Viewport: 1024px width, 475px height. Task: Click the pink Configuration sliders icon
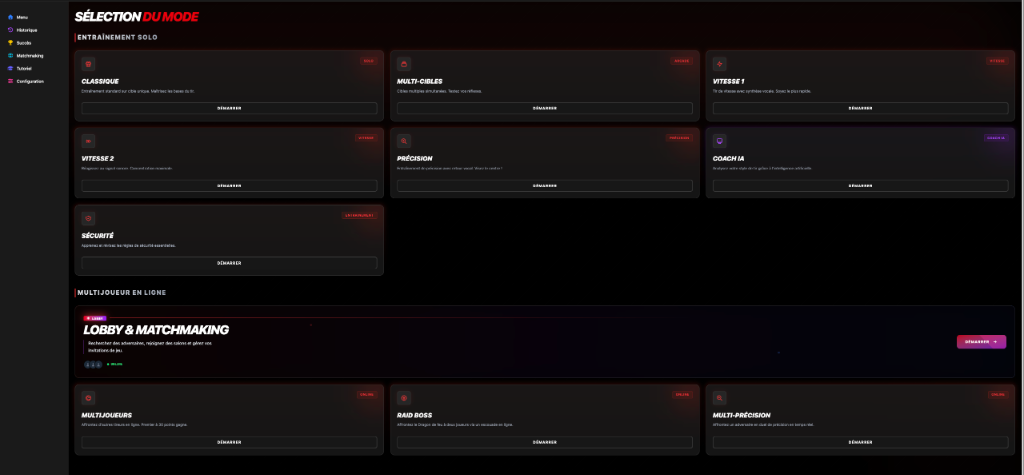pos(10,81)
